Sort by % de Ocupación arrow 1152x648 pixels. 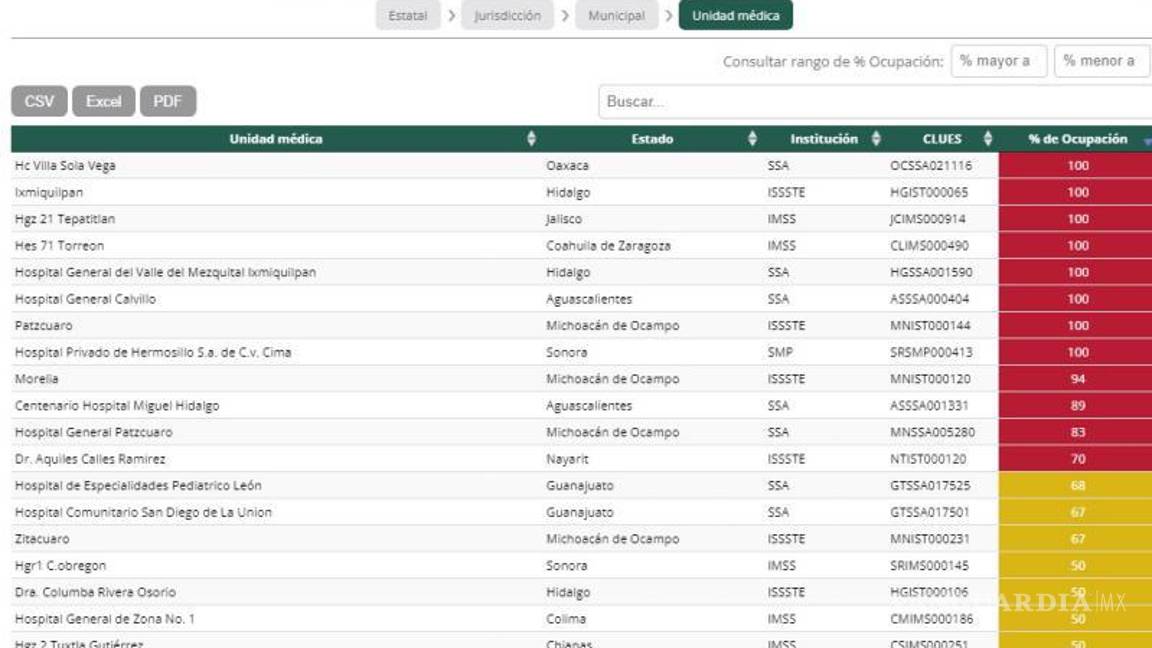tap(1146, 141)
